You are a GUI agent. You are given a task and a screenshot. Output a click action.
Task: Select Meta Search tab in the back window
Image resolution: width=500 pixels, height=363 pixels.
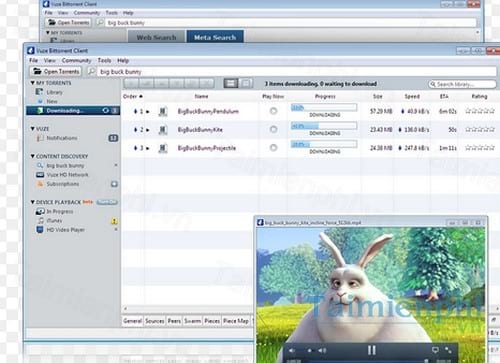click(x=215, y=37)
